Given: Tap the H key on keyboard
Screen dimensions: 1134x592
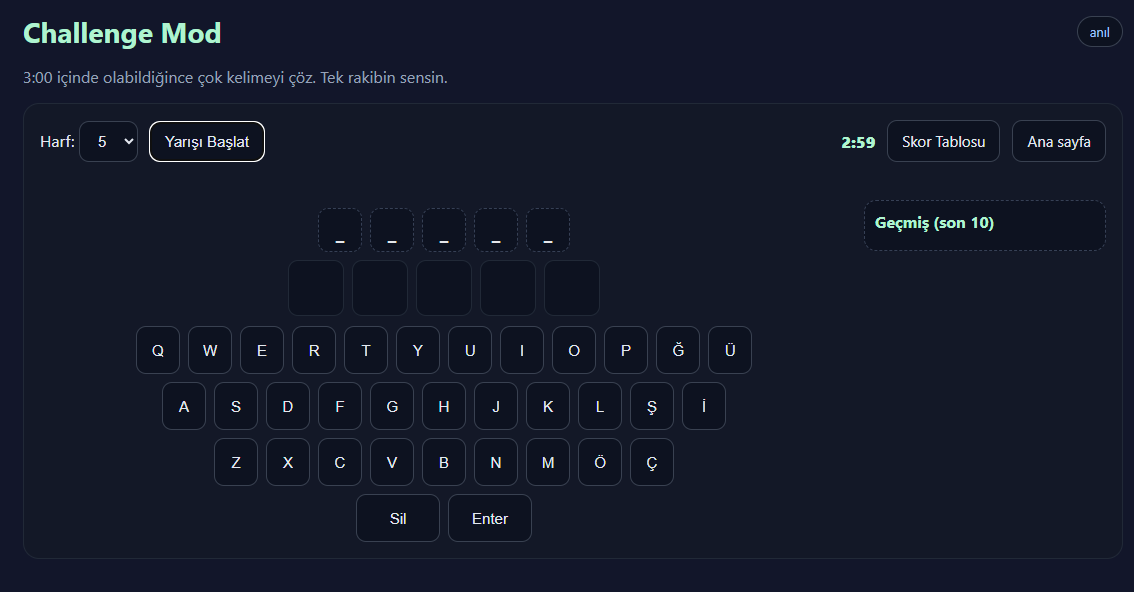Looking at the screenshot, I should coord(444,406).
